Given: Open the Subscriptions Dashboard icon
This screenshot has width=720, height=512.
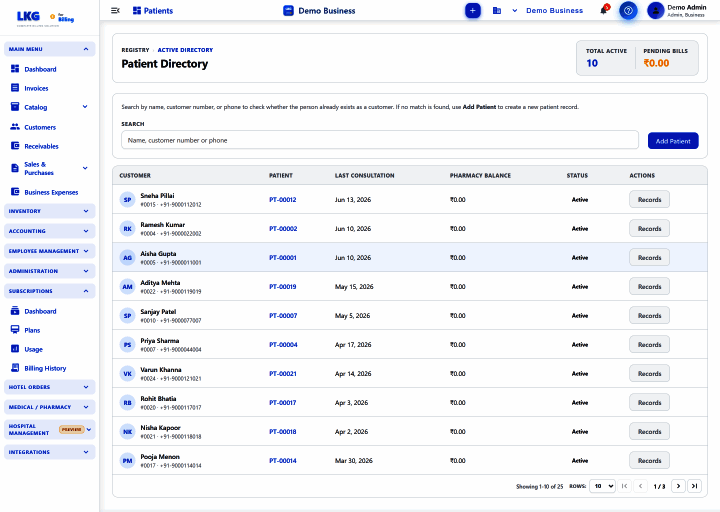Looking at the screenshot, I should 15,311.
